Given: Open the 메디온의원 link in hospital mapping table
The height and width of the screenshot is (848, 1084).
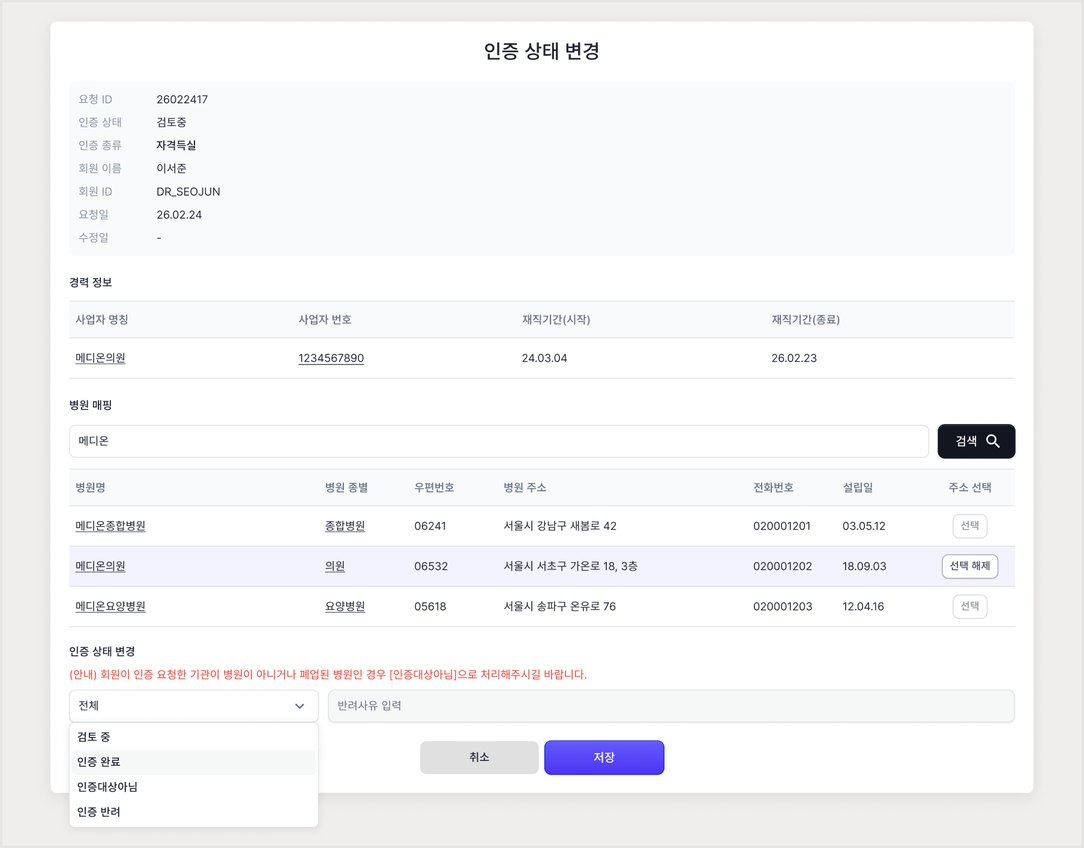Looking at the screenshot, I should [x=100, y=566].
